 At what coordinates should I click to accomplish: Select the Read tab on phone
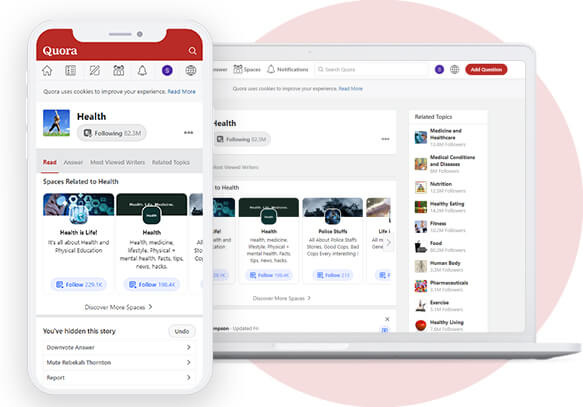49,162
